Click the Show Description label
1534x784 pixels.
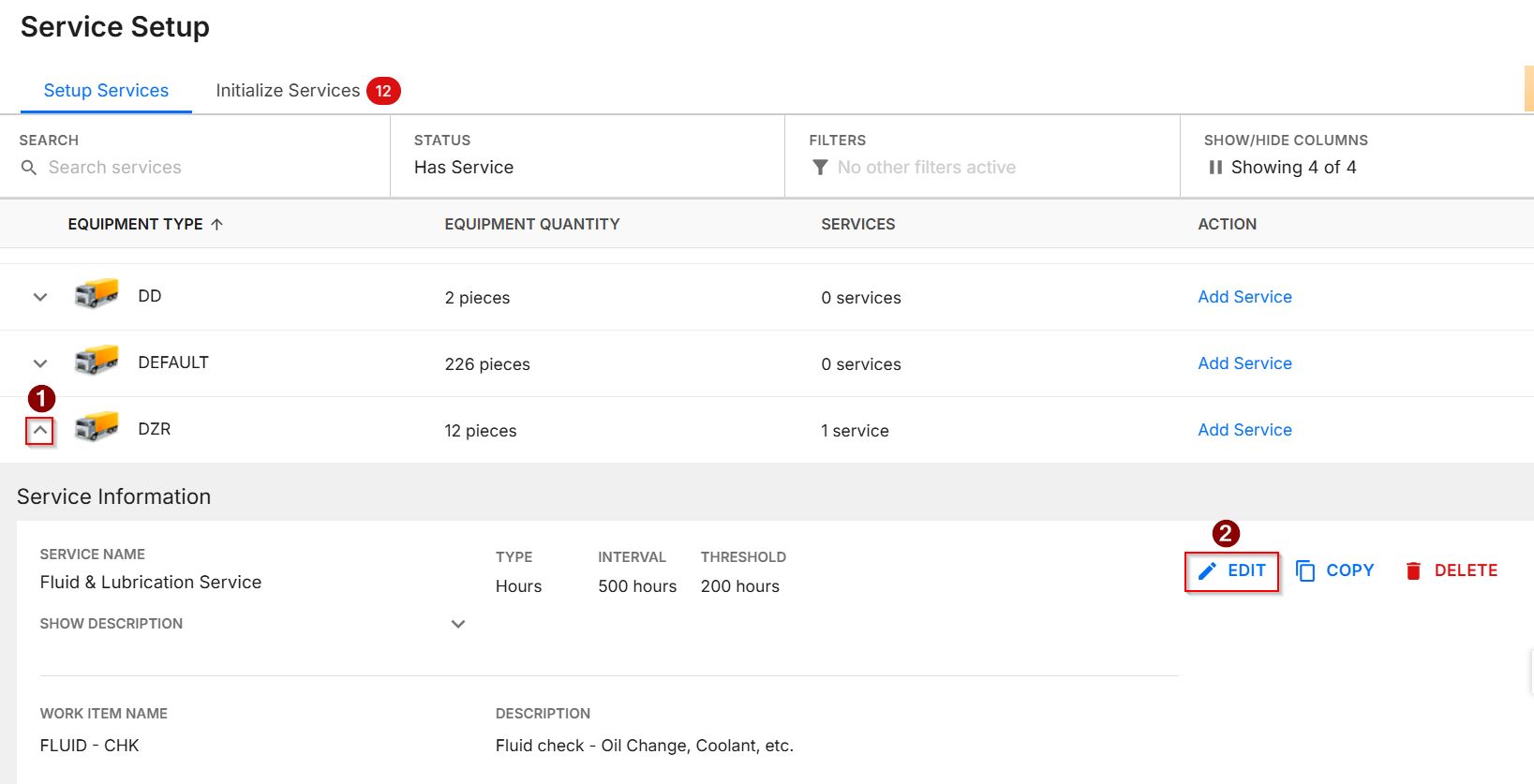112,624
